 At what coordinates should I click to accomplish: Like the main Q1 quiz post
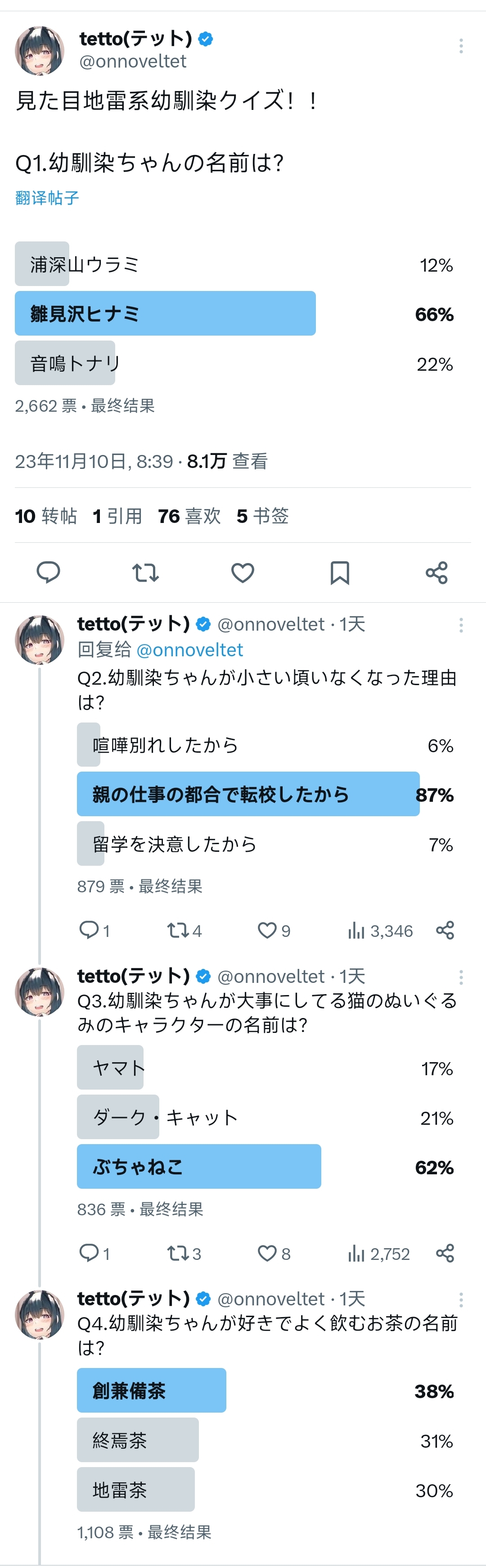243,573
